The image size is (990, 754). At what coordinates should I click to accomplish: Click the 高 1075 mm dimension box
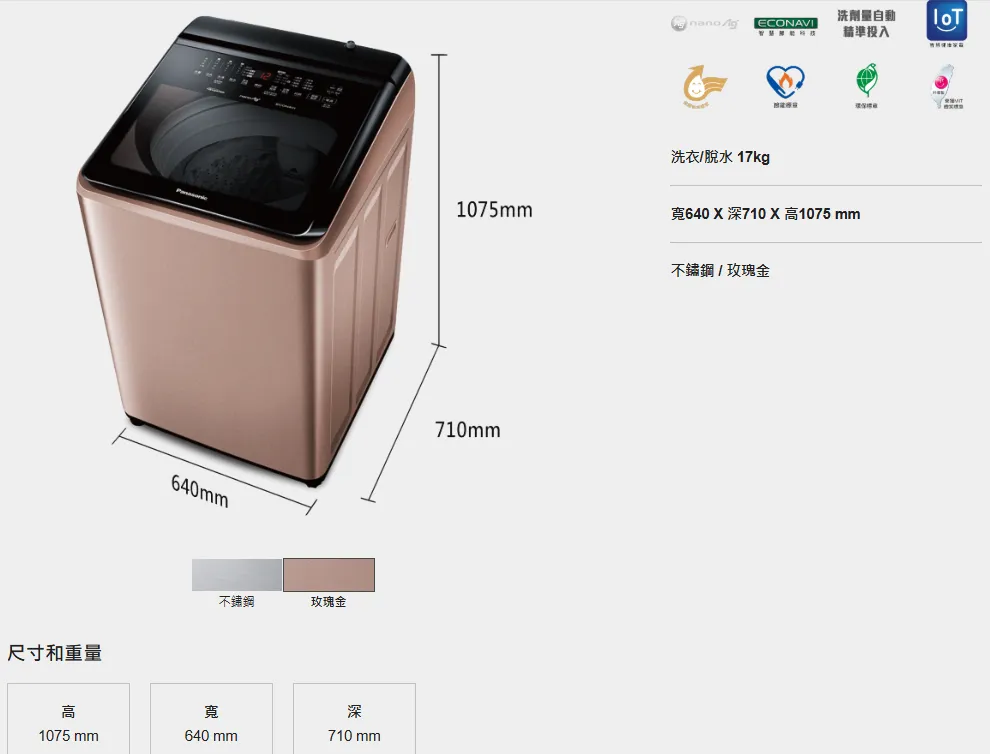(68, 719)
